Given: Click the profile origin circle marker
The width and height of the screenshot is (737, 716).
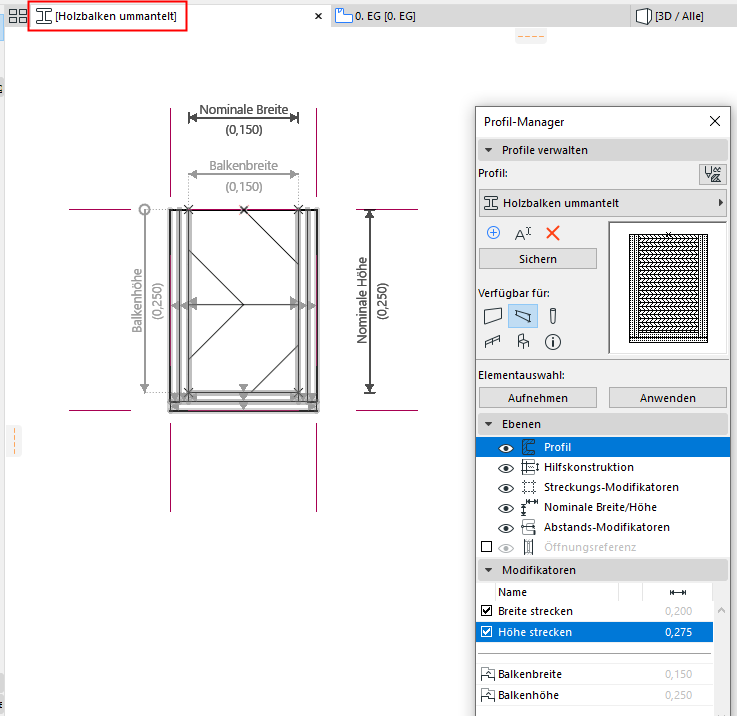Looking at the screenshot, I should click(x=144, y=210).
